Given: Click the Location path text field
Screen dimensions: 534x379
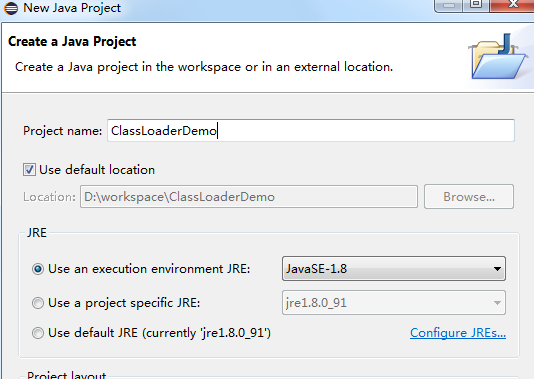Looking at the screenshot, I should point(249,196).
